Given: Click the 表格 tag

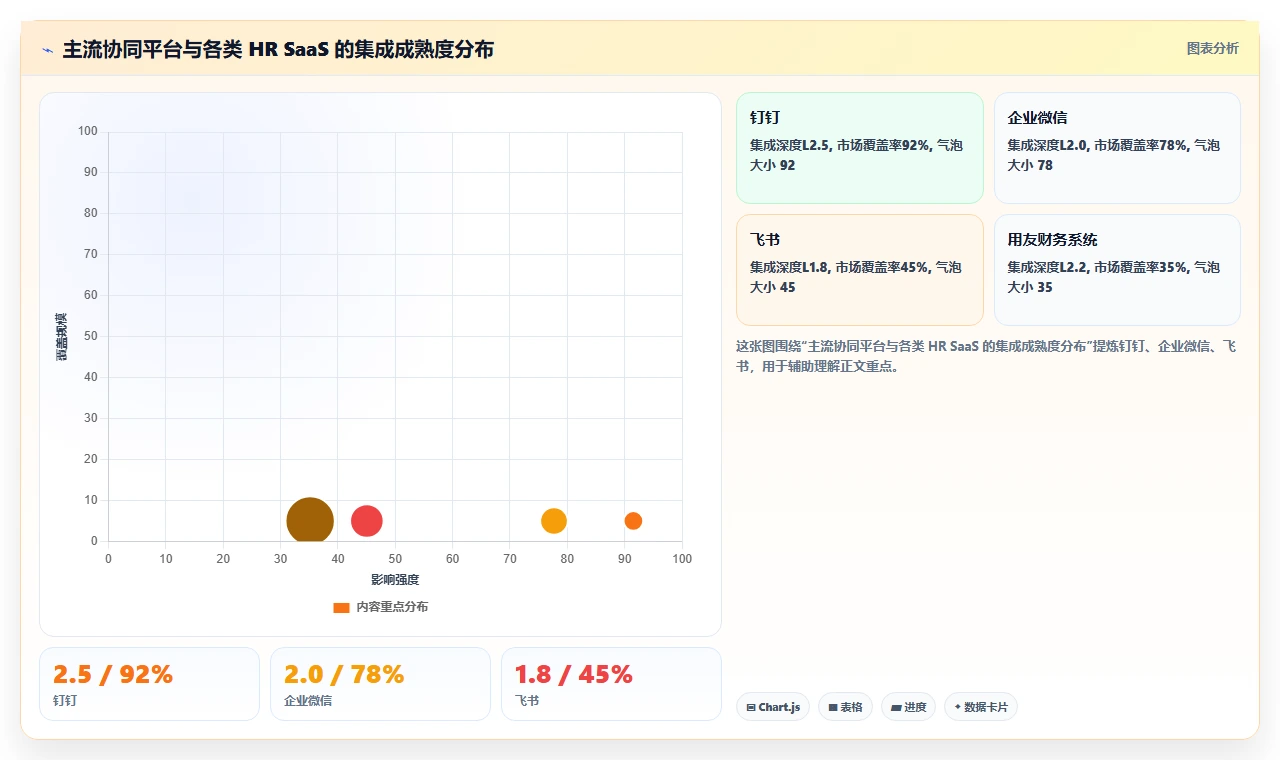Looking at the screenshot, I should [845, 707].
